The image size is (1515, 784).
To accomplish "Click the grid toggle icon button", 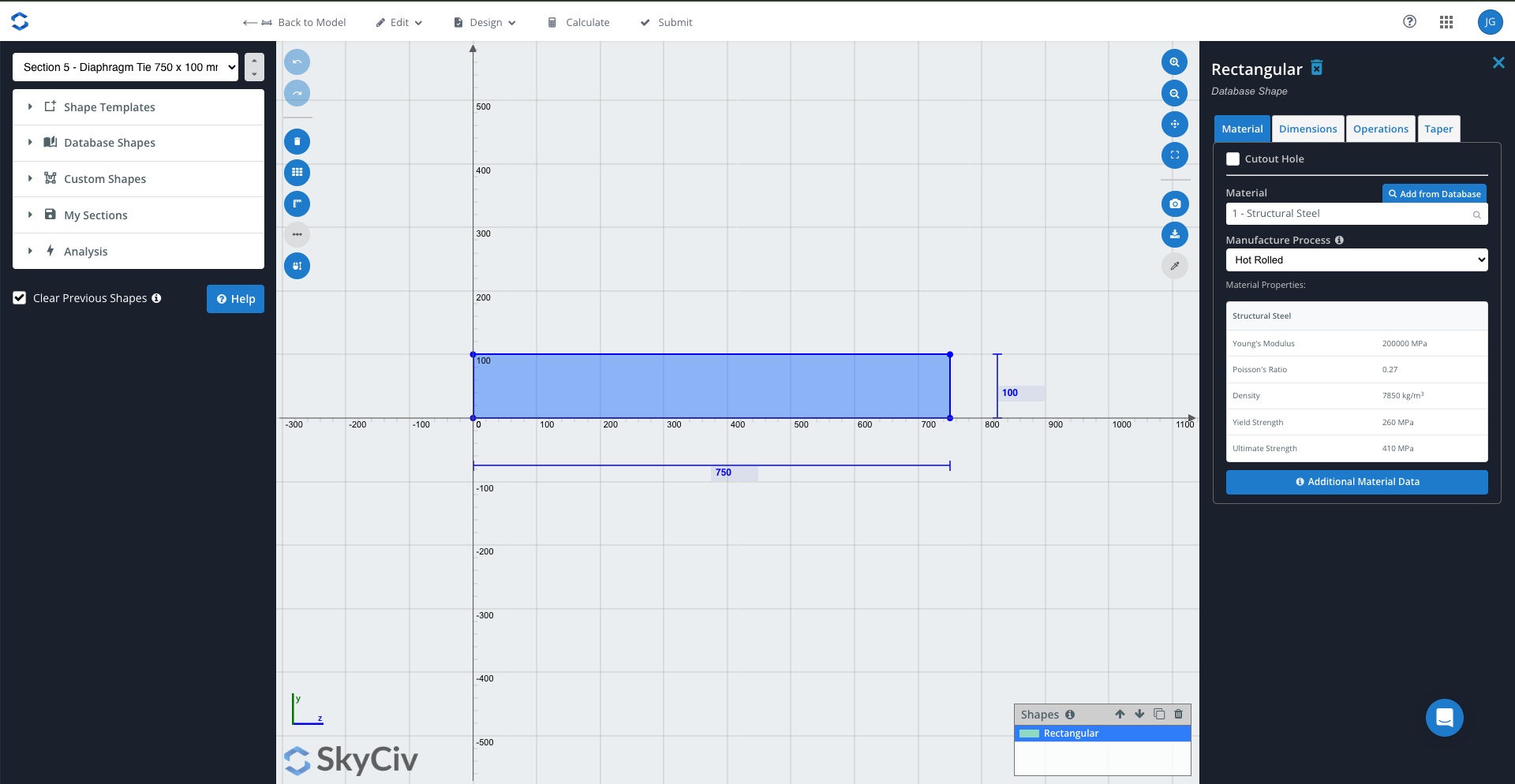I will click(x=297, y=173).
